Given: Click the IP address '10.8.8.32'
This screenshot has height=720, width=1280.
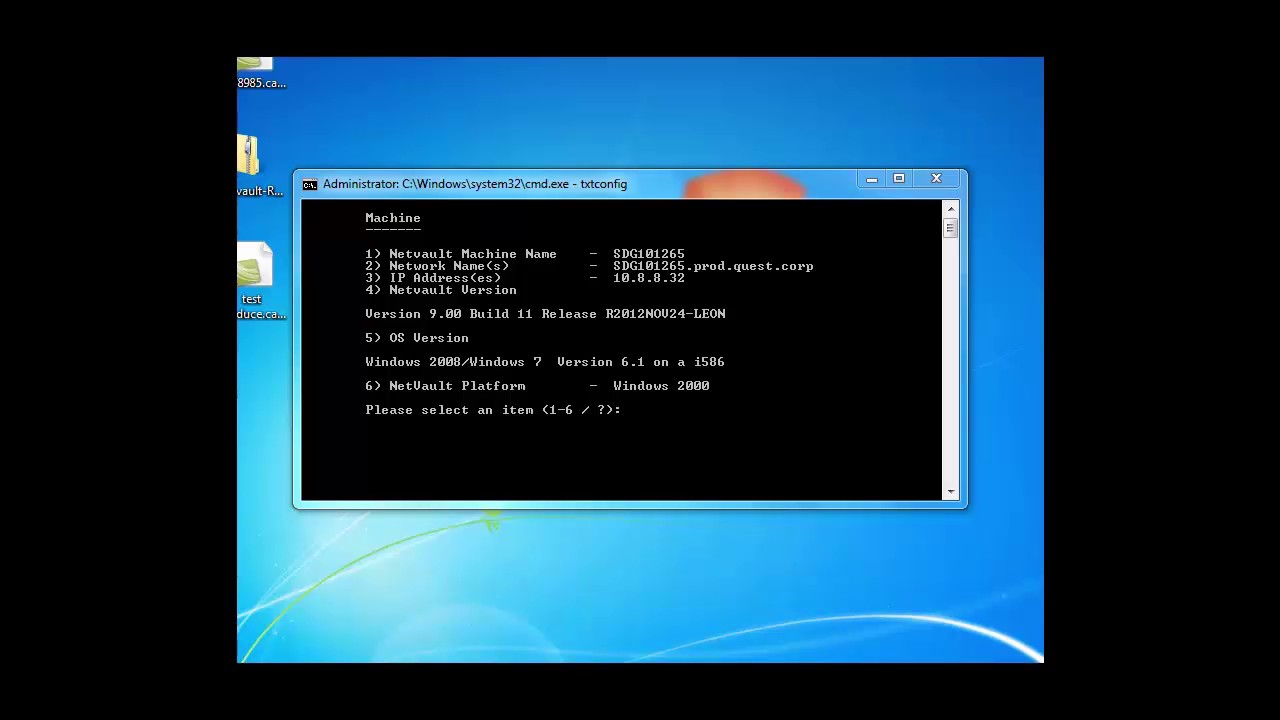Looking at the screenshot, I should pyautogui.click(x=649, y=278).
